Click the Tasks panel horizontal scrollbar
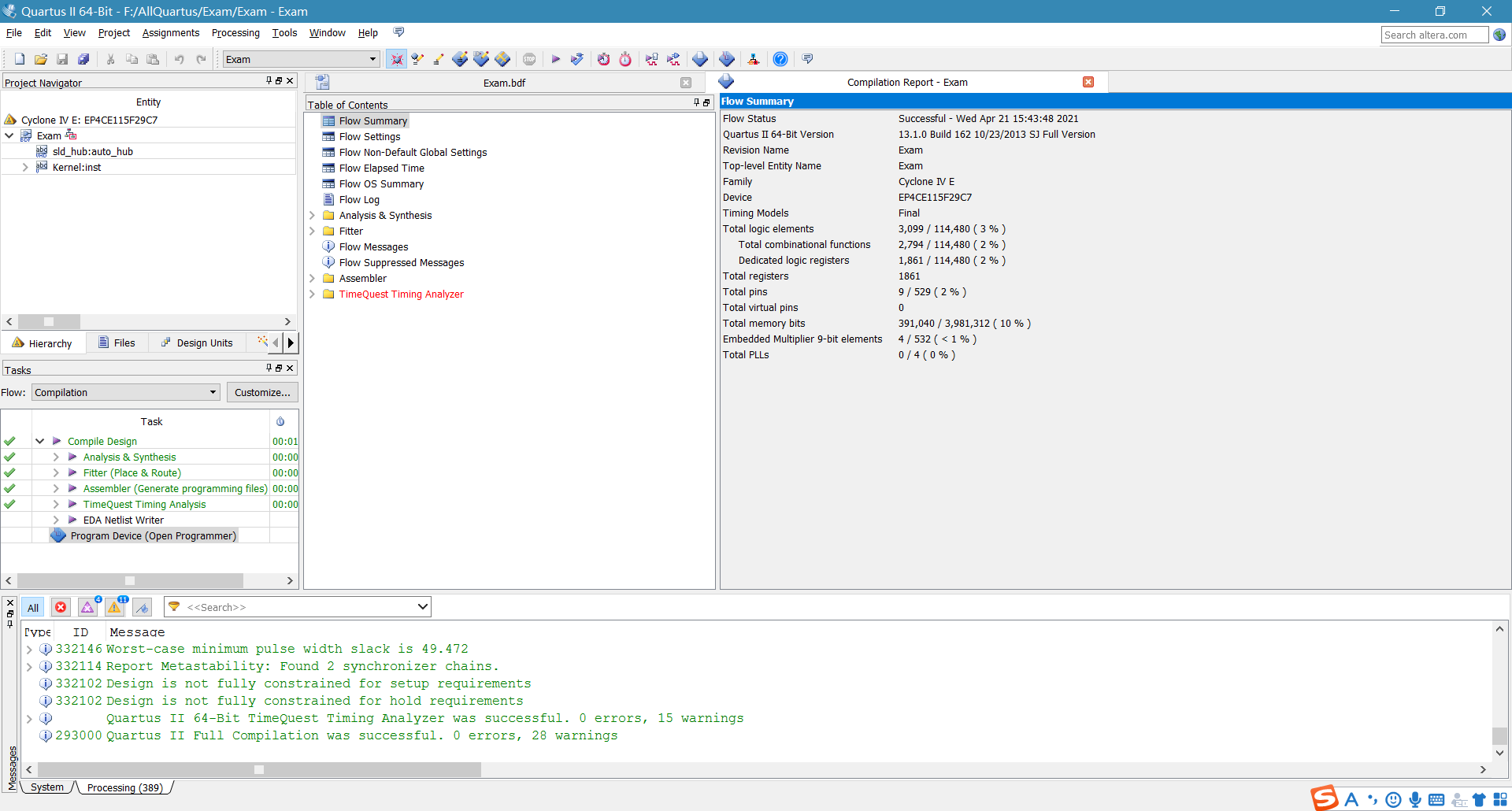The image size is (1512, 811). click(x=130, y=580)
